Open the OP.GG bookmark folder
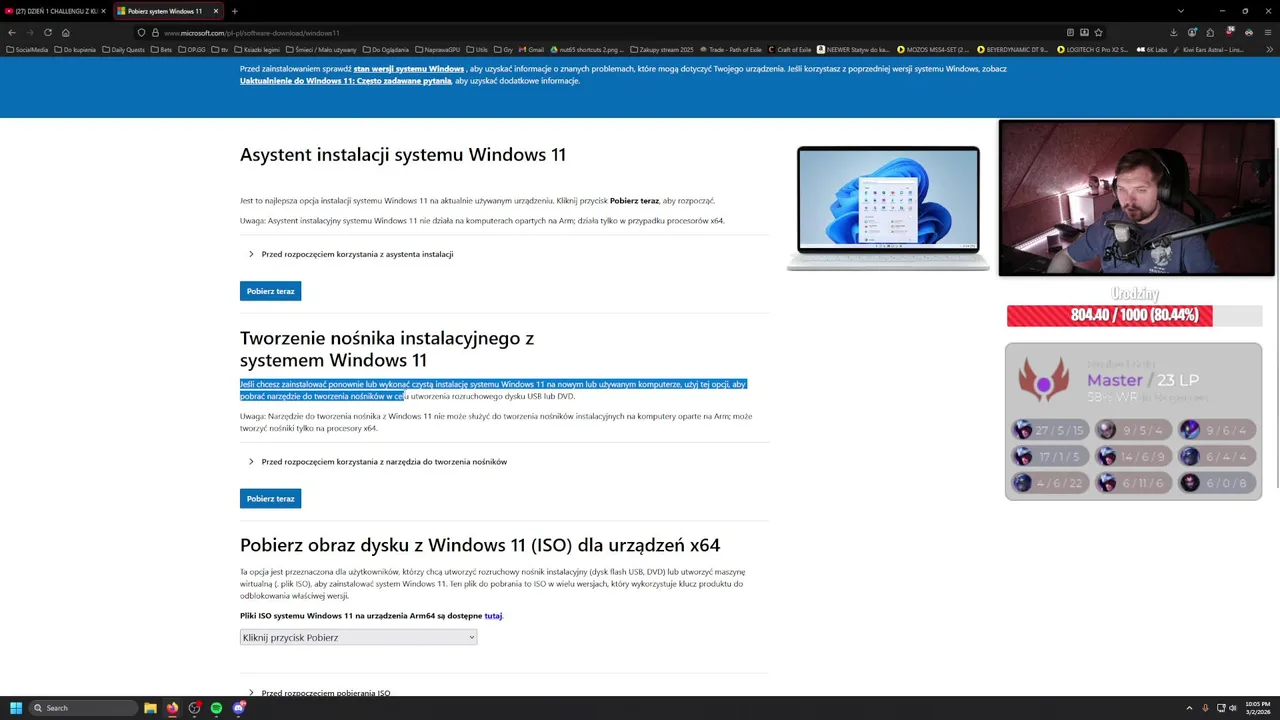 tap(192, 49)
